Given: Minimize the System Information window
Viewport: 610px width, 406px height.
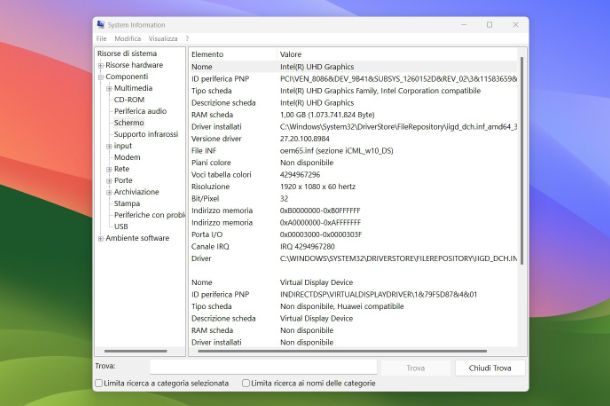Looking at the screenshot, I should tap(464, 24).
